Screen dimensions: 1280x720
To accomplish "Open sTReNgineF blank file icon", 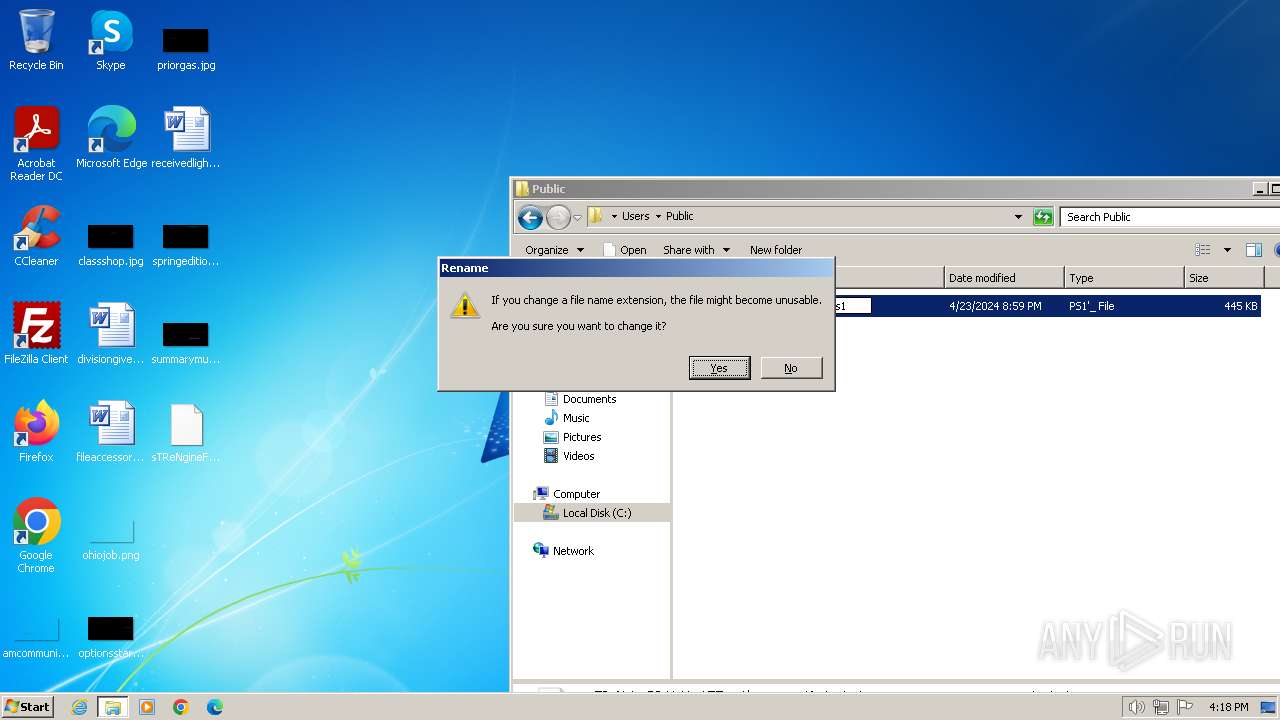I will click(x=186, y=431).
